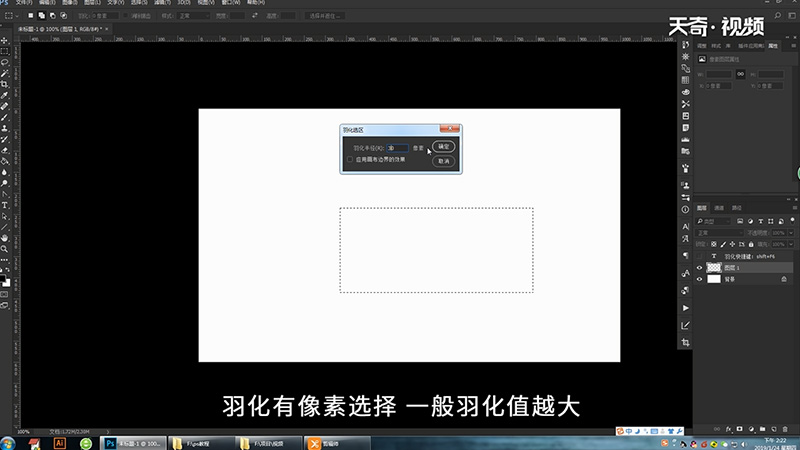Click Add to Selection icon in options bar

(x=41, y=16)
